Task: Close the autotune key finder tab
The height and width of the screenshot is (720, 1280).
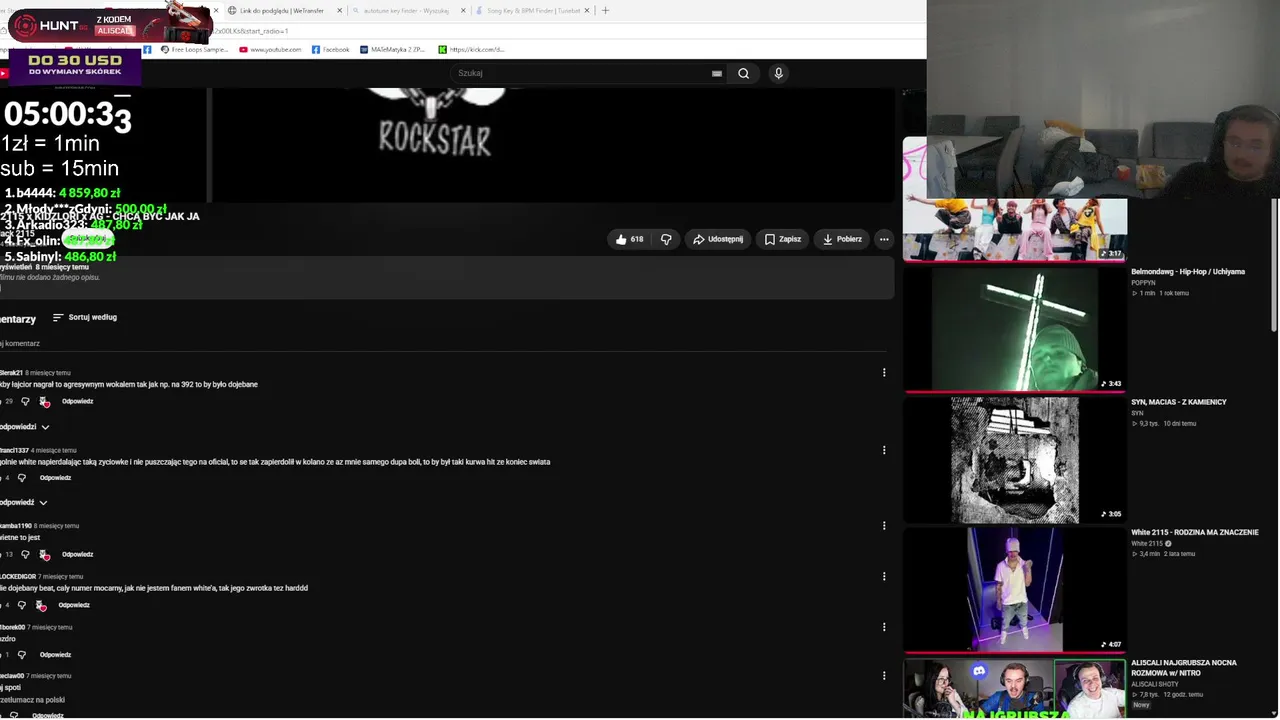Action: tap(463, 11)
